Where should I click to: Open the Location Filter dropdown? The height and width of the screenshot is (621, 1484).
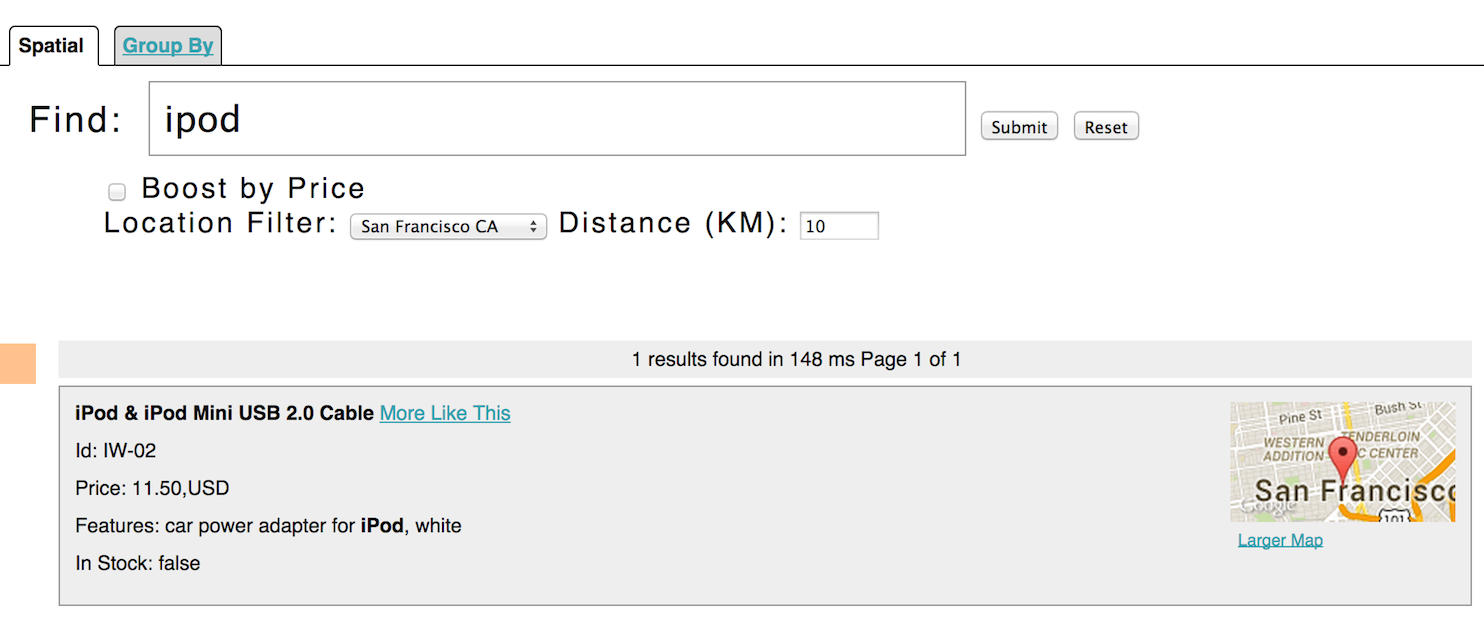point(448,226)
